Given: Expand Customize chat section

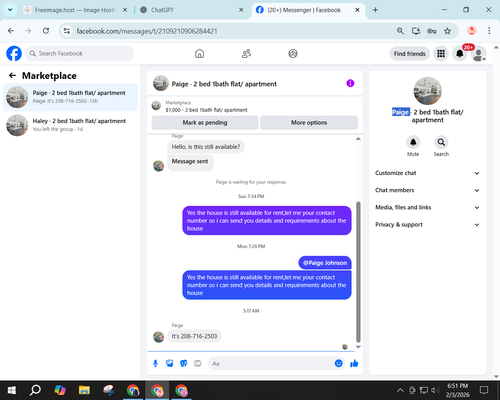Looking at the screenshot, I should point(427,173).
